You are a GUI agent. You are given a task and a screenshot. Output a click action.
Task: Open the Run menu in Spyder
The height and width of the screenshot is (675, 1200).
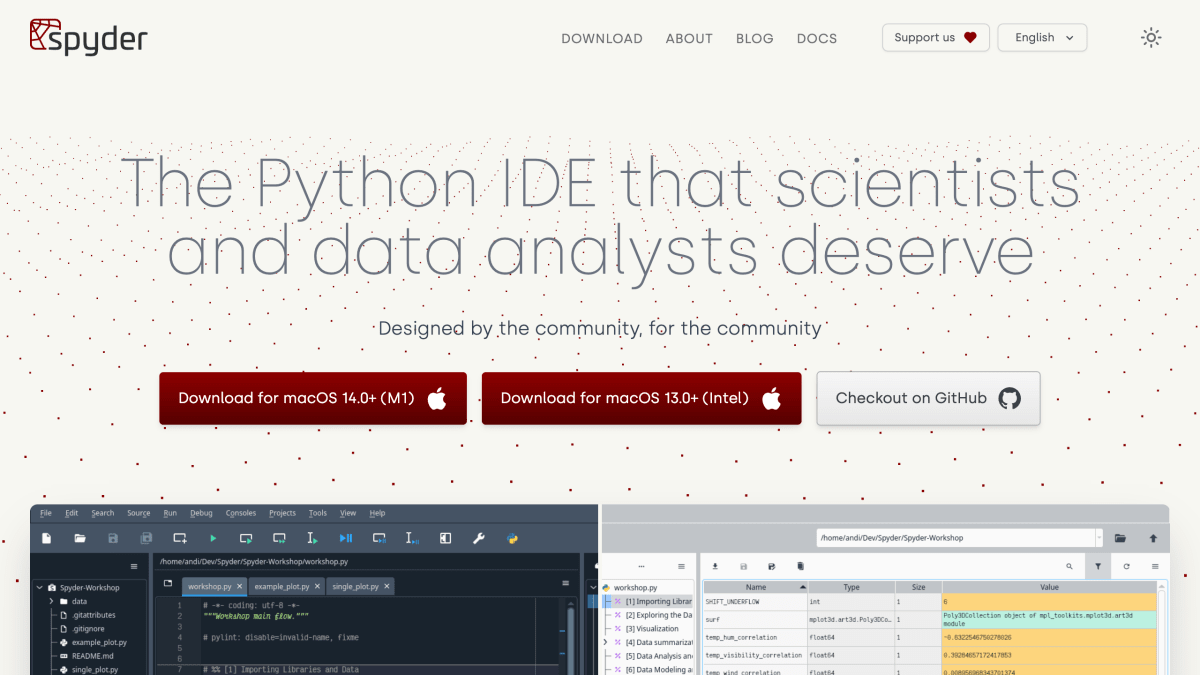point(170,513)
